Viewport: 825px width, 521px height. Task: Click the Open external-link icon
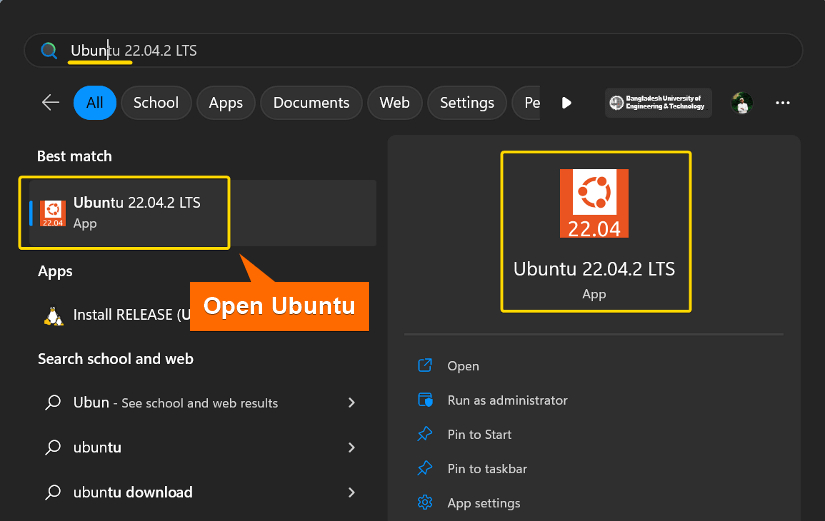(425, 365)
